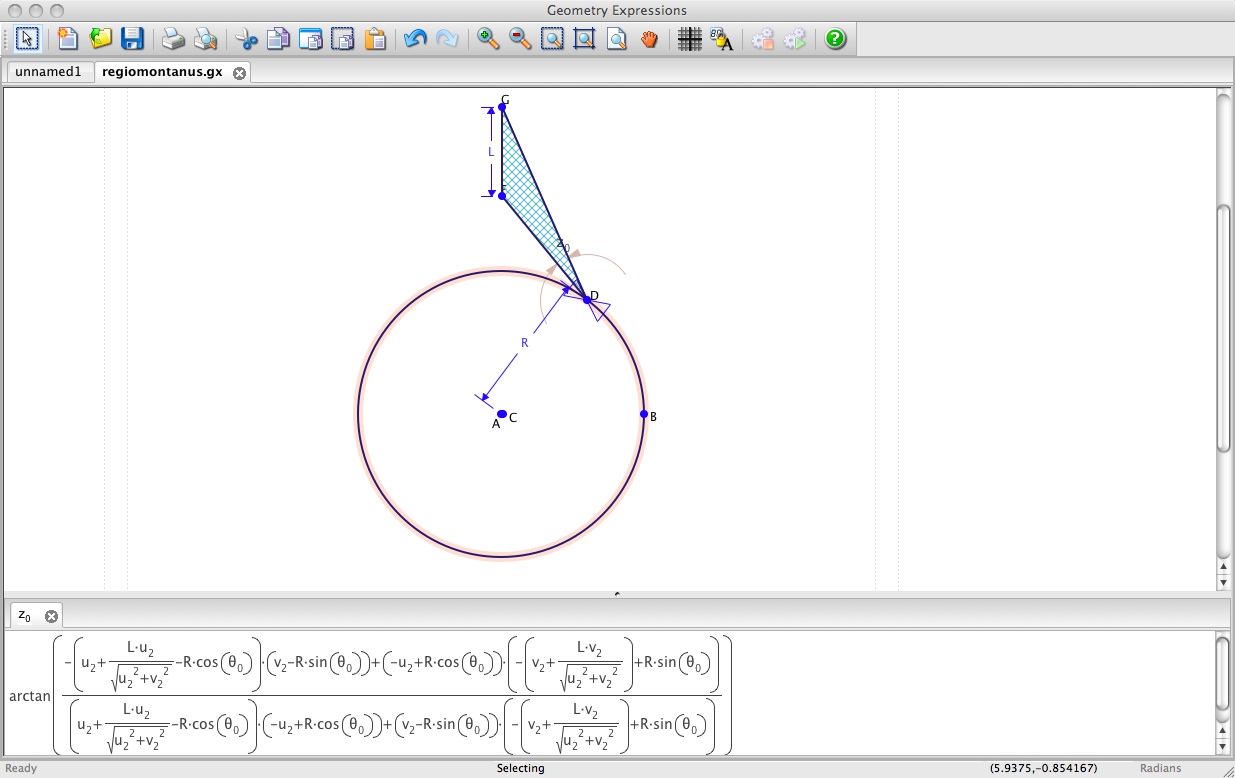This screenshot has width=1235, height=778.
Task: Close the regiomontanus.gx tab
Action: (x=239, y=73)
